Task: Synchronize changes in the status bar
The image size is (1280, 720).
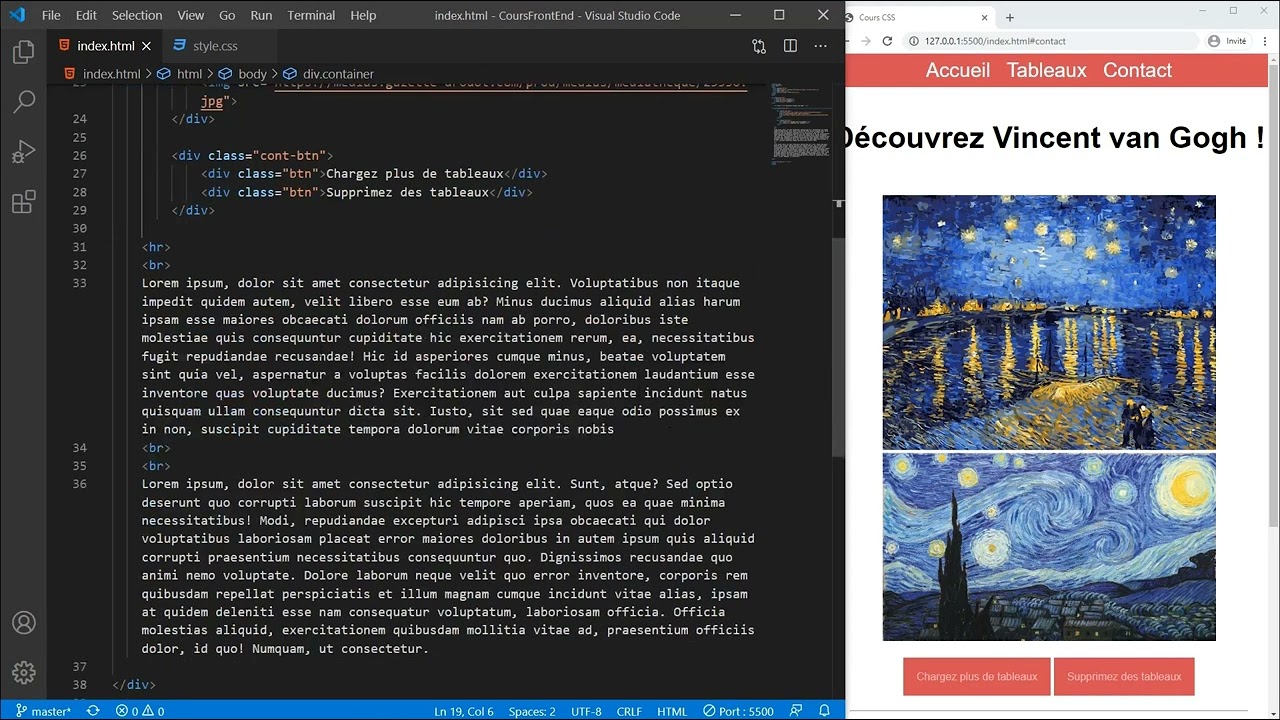Action: pyautogui.click(x=93, y=711)
